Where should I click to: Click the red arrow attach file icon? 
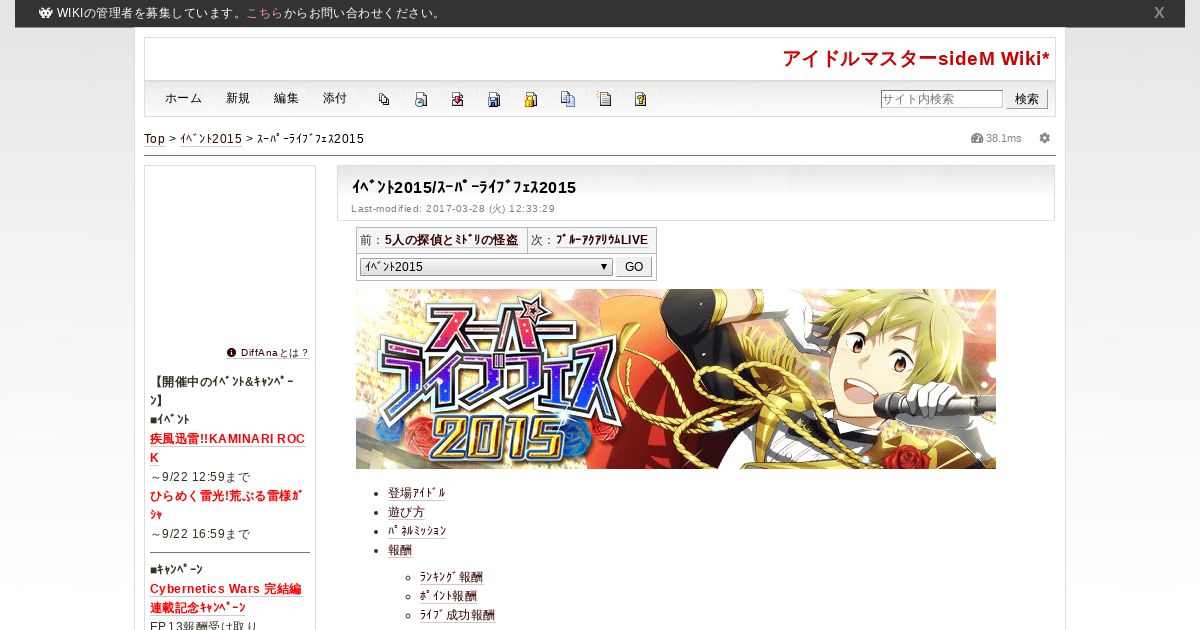(457, 99)
